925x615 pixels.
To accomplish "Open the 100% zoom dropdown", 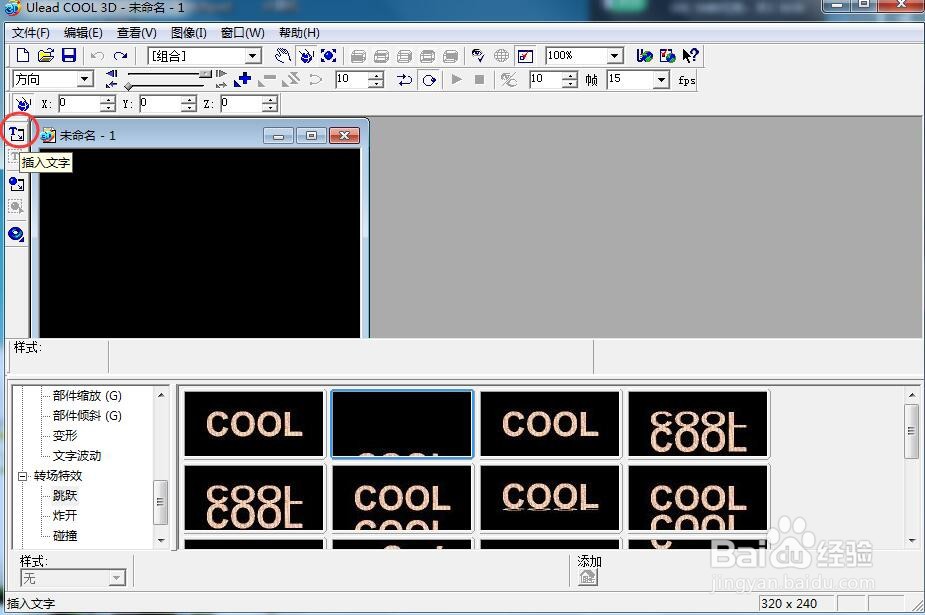I will tap(615, 56).
